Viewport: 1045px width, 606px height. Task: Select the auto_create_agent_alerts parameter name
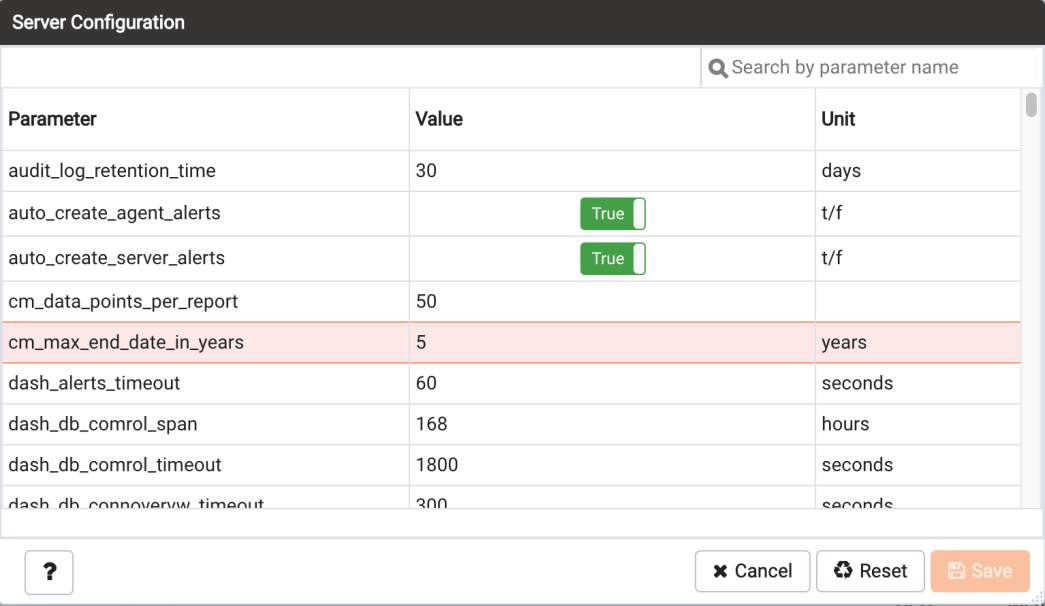coord(114,213)
